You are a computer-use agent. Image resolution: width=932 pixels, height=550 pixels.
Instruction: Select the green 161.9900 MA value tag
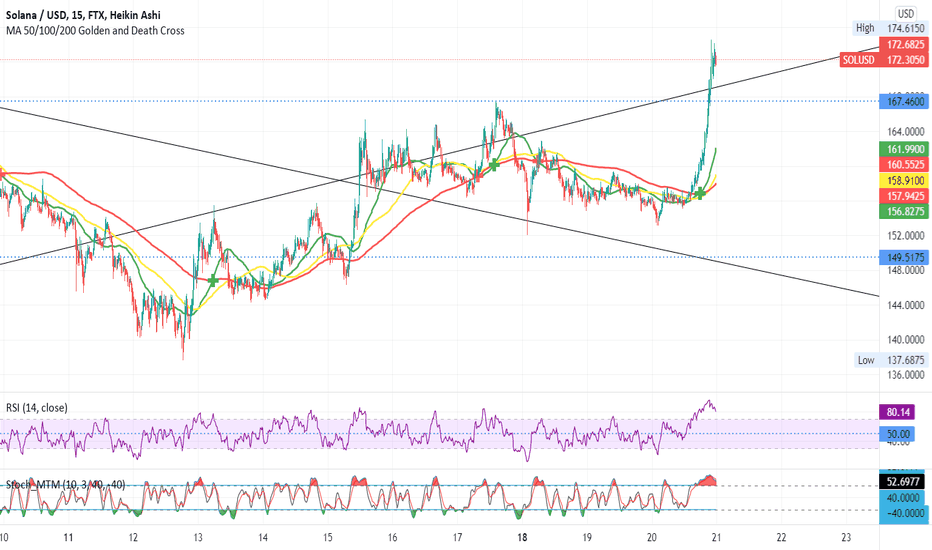pyautogui.click(x=904, y=149)
